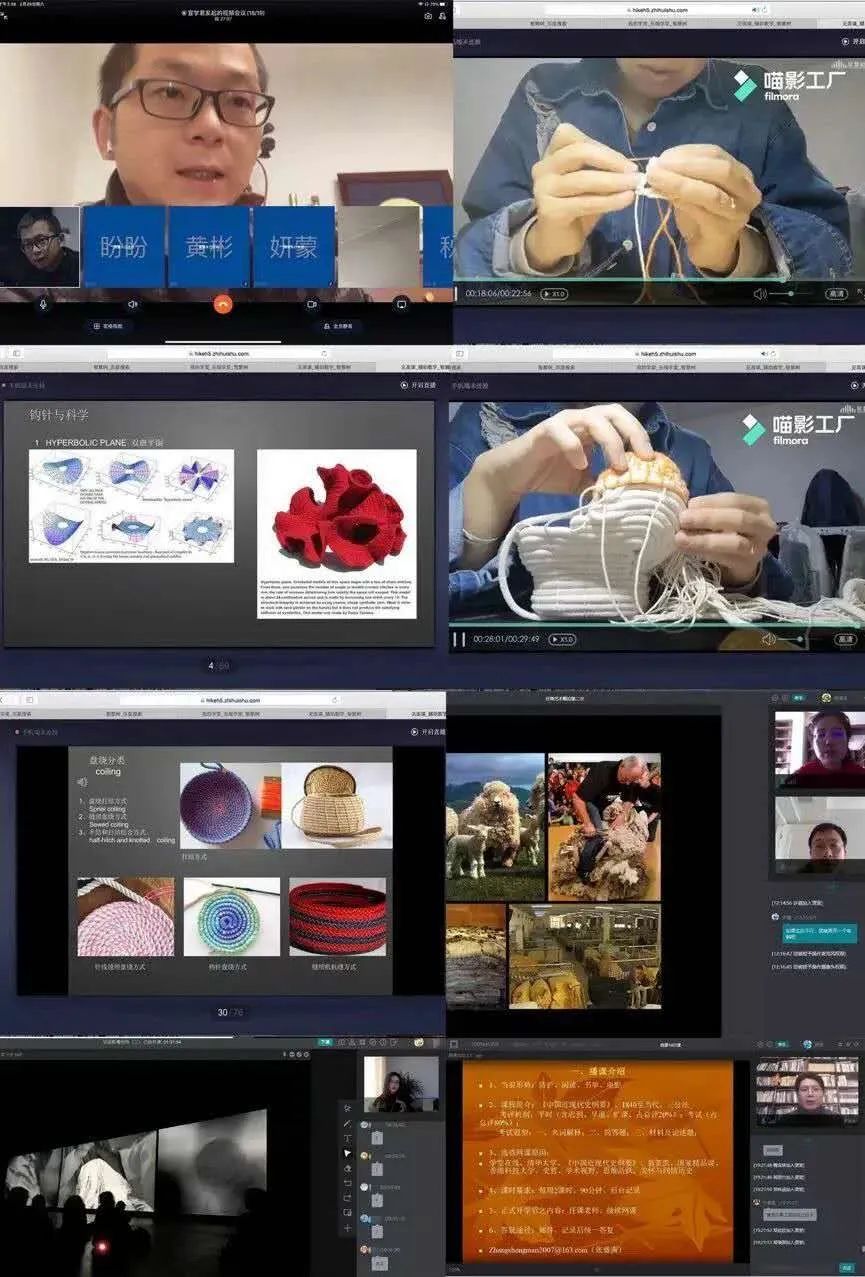Screen dimensions: 865x1277
Task: Select participant tile 黄彬
Action: pos(208,247)
